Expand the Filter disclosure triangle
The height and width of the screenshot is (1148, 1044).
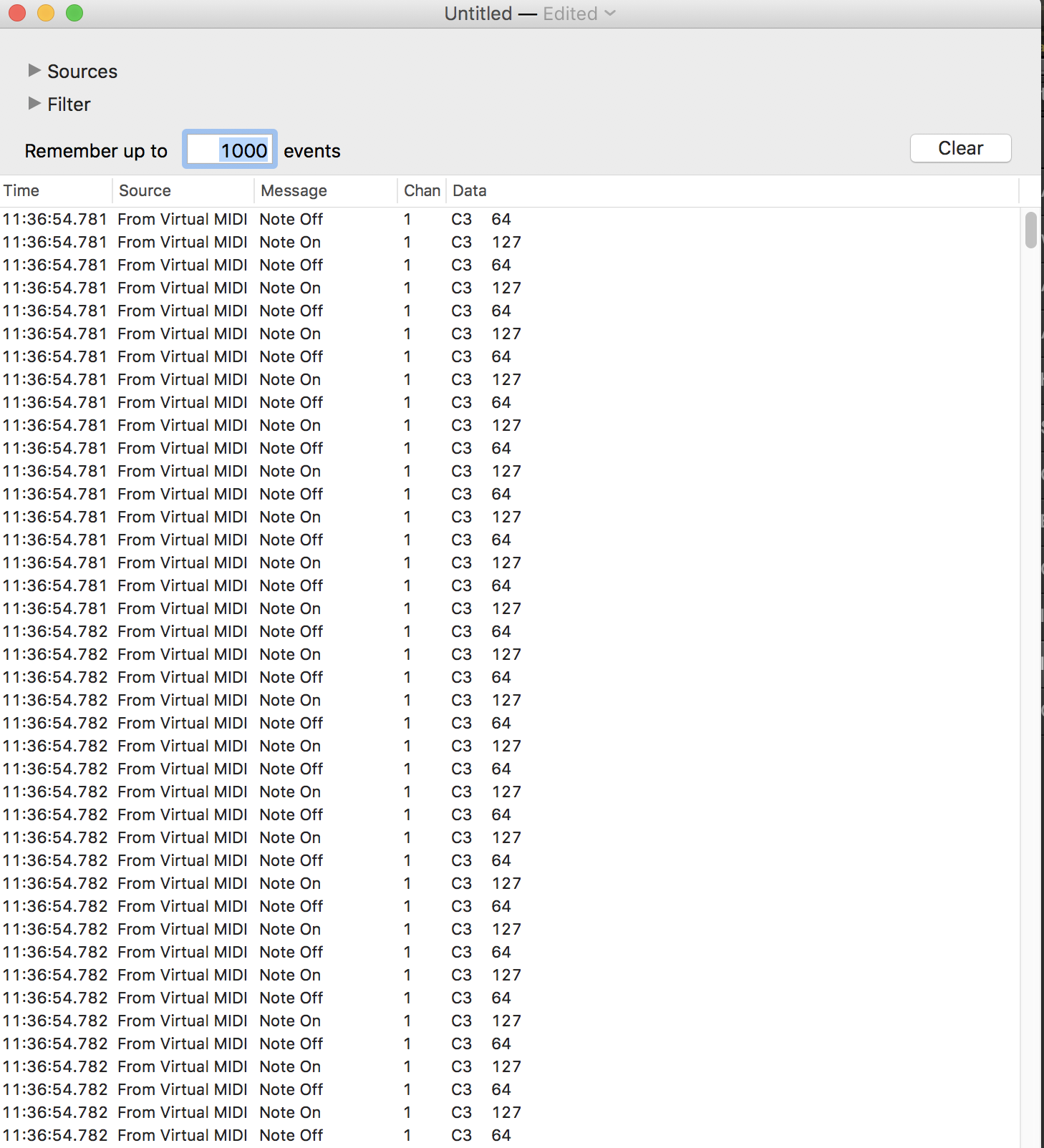click(x=34, y=104)
